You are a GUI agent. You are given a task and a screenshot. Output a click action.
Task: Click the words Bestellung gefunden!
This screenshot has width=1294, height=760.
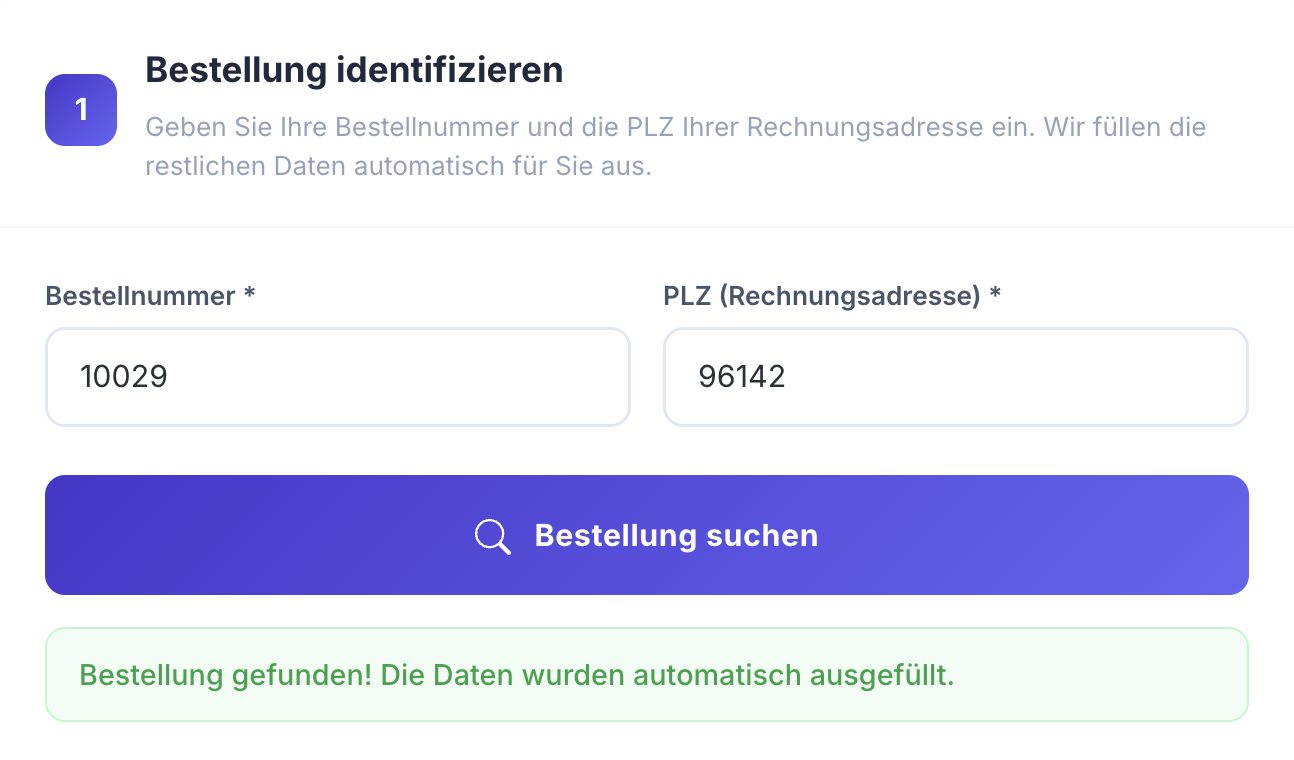click(225, 675)
